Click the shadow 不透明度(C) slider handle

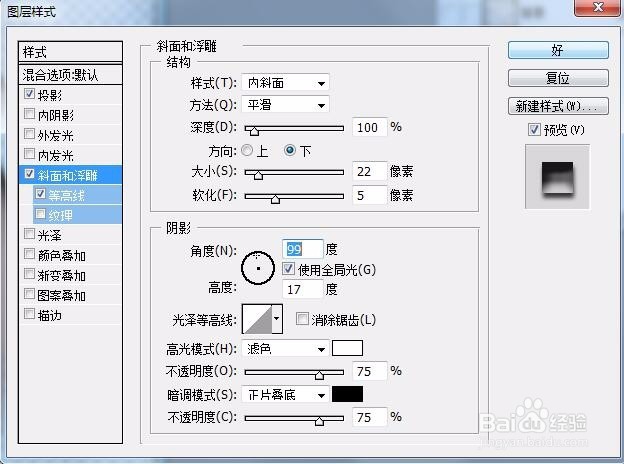click(x=319, y=421)
